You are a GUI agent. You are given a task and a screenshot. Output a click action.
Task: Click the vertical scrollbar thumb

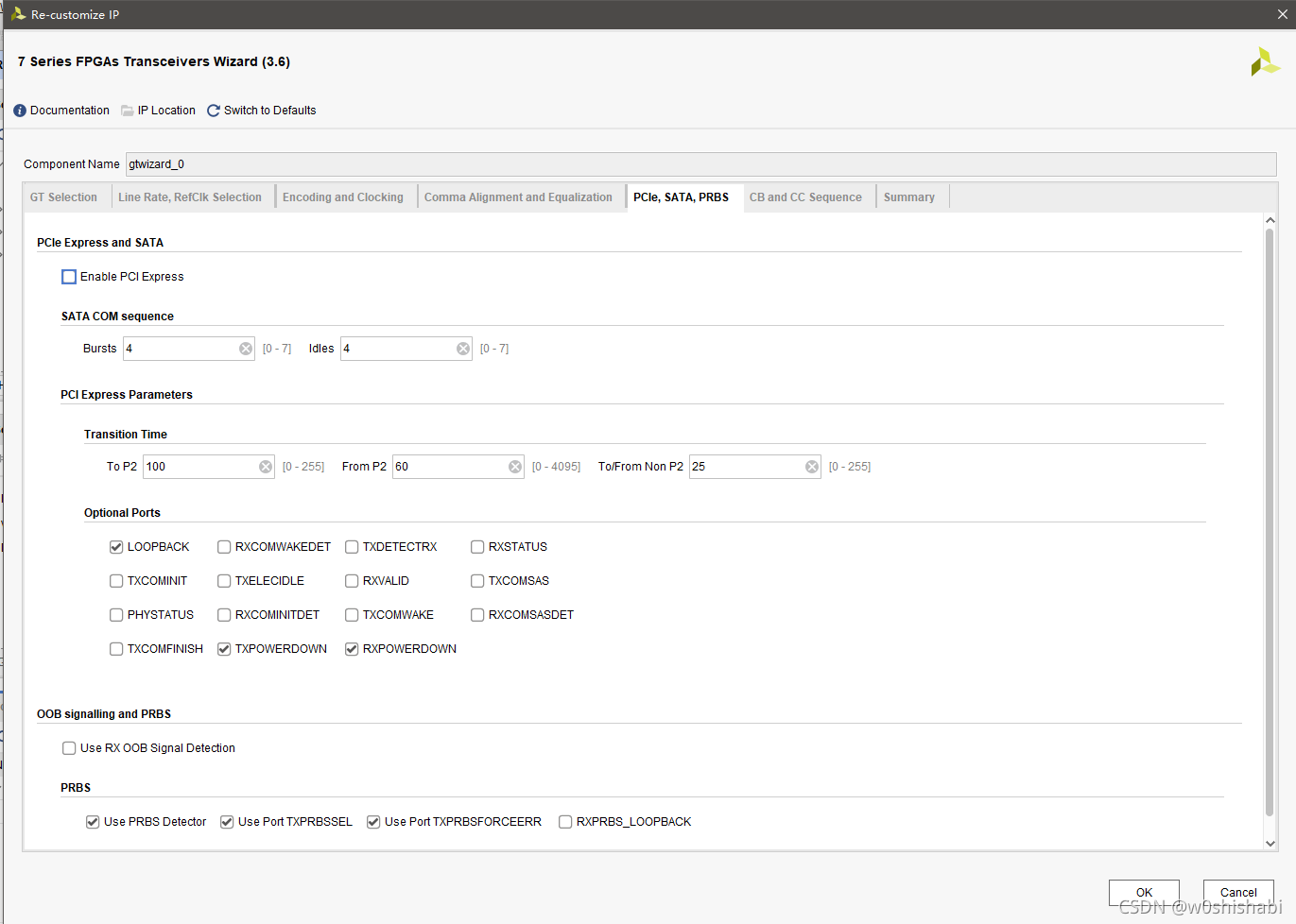click(x=1270, y=522)
